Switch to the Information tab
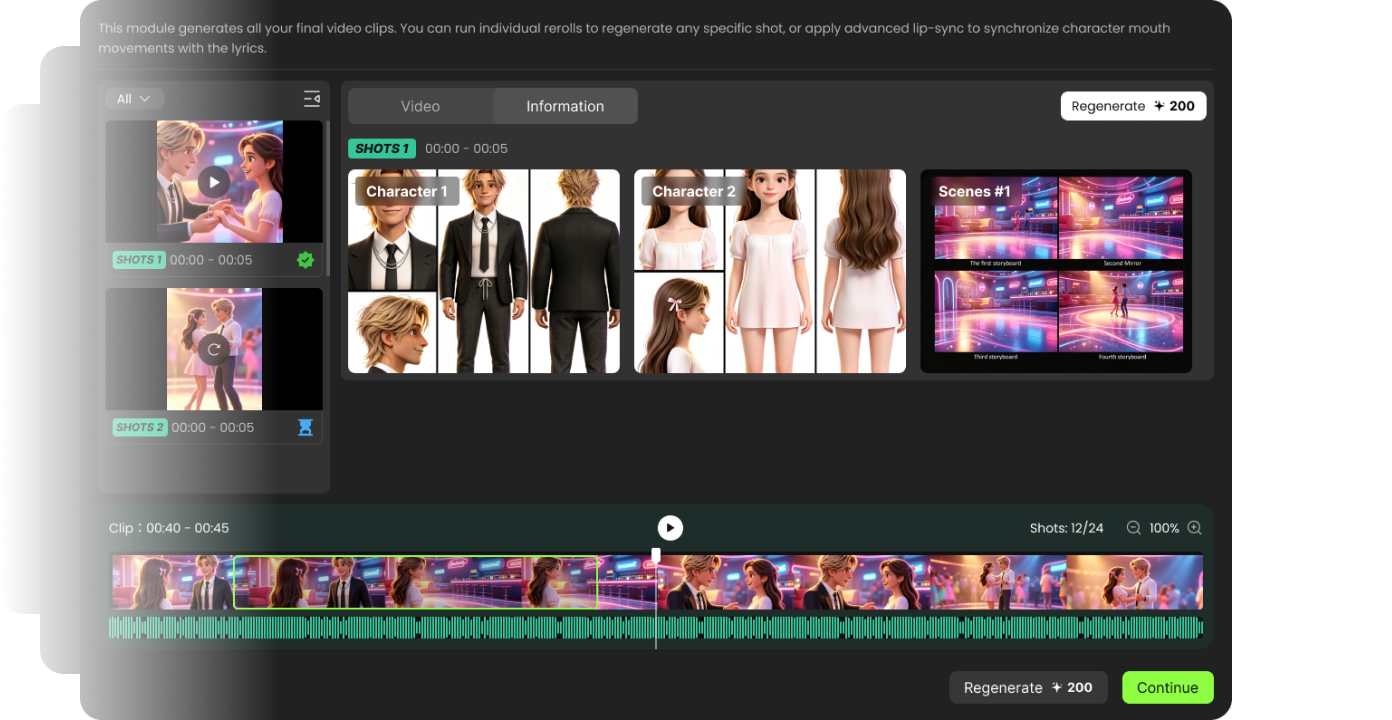The image size is (1392, 720). pos(565,106)
